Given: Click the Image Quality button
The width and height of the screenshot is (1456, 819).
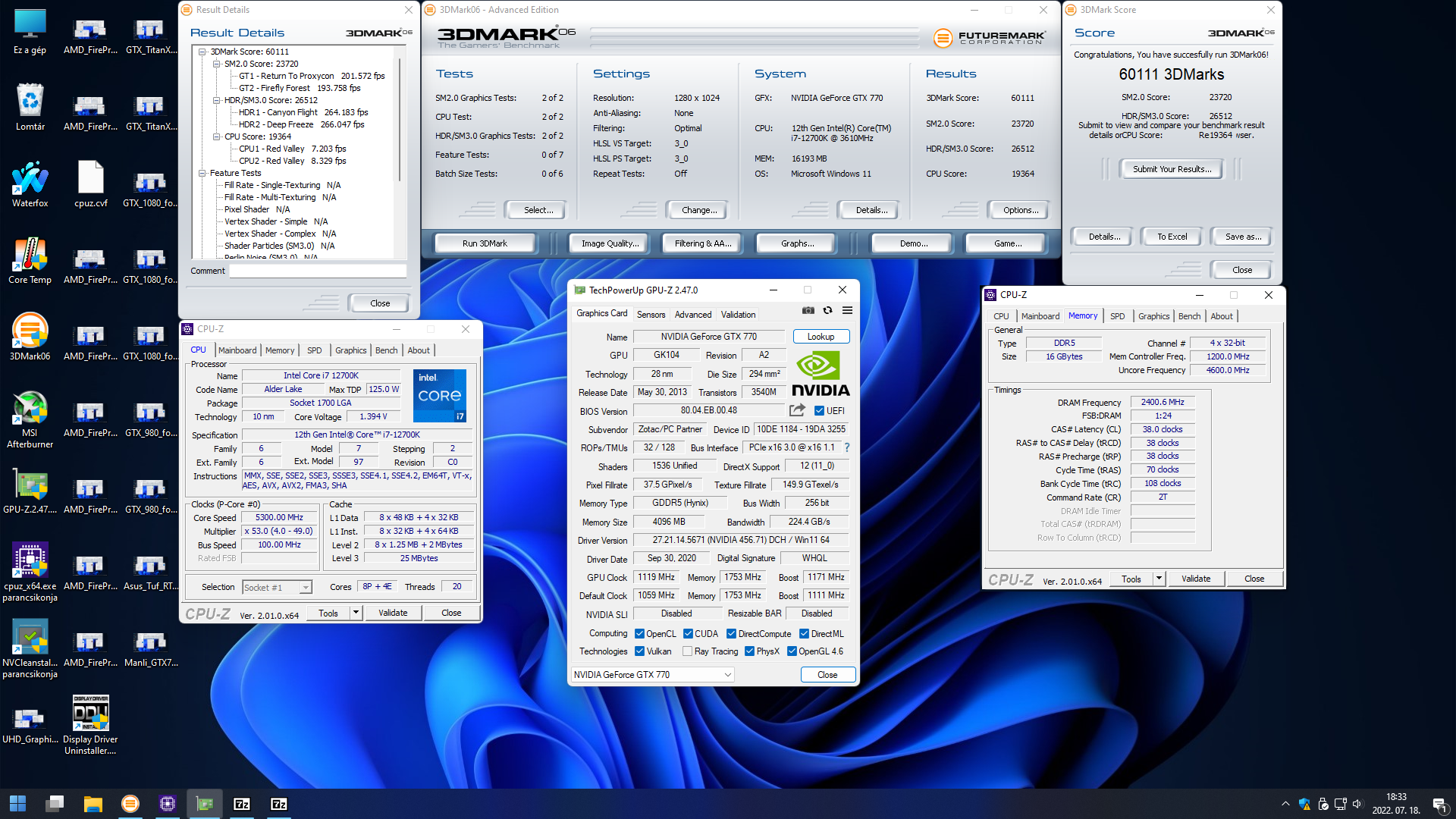Looking at the screenshot, I should (610, 243).
